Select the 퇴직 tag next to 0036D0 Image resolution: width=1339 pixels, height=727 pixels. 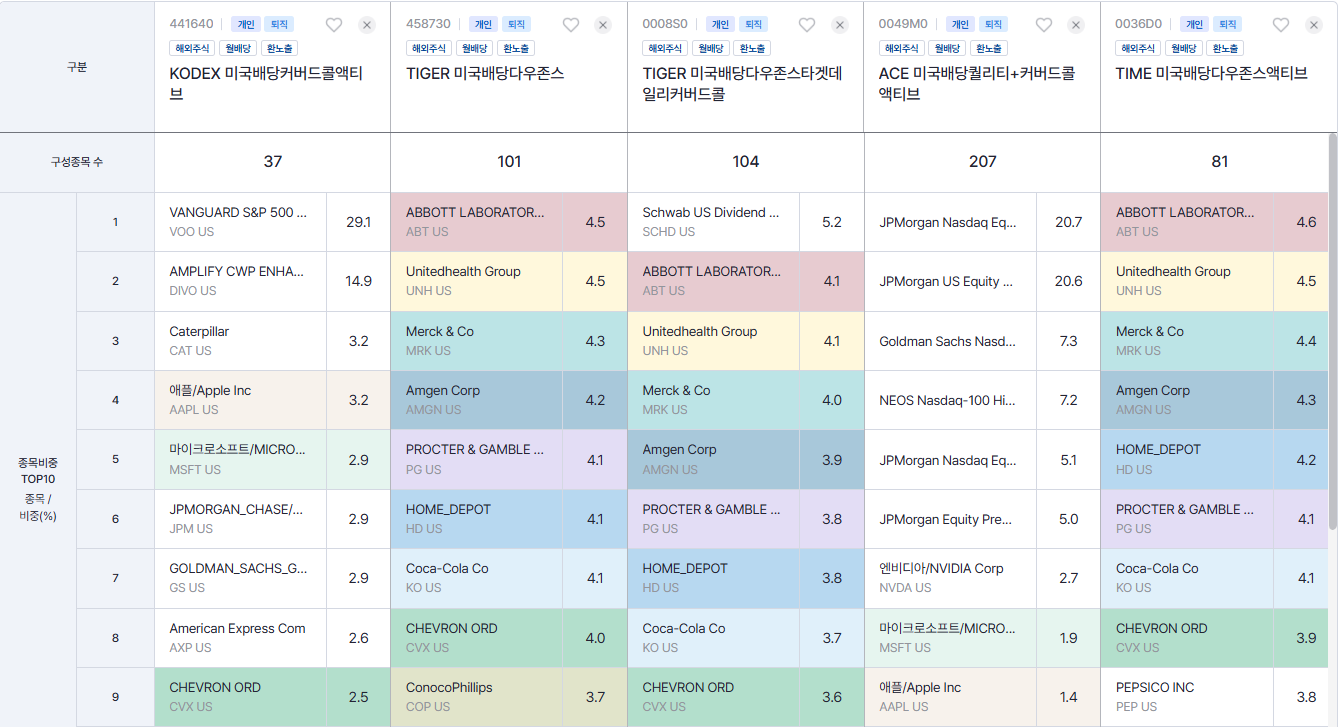(x=1227, y=24)
